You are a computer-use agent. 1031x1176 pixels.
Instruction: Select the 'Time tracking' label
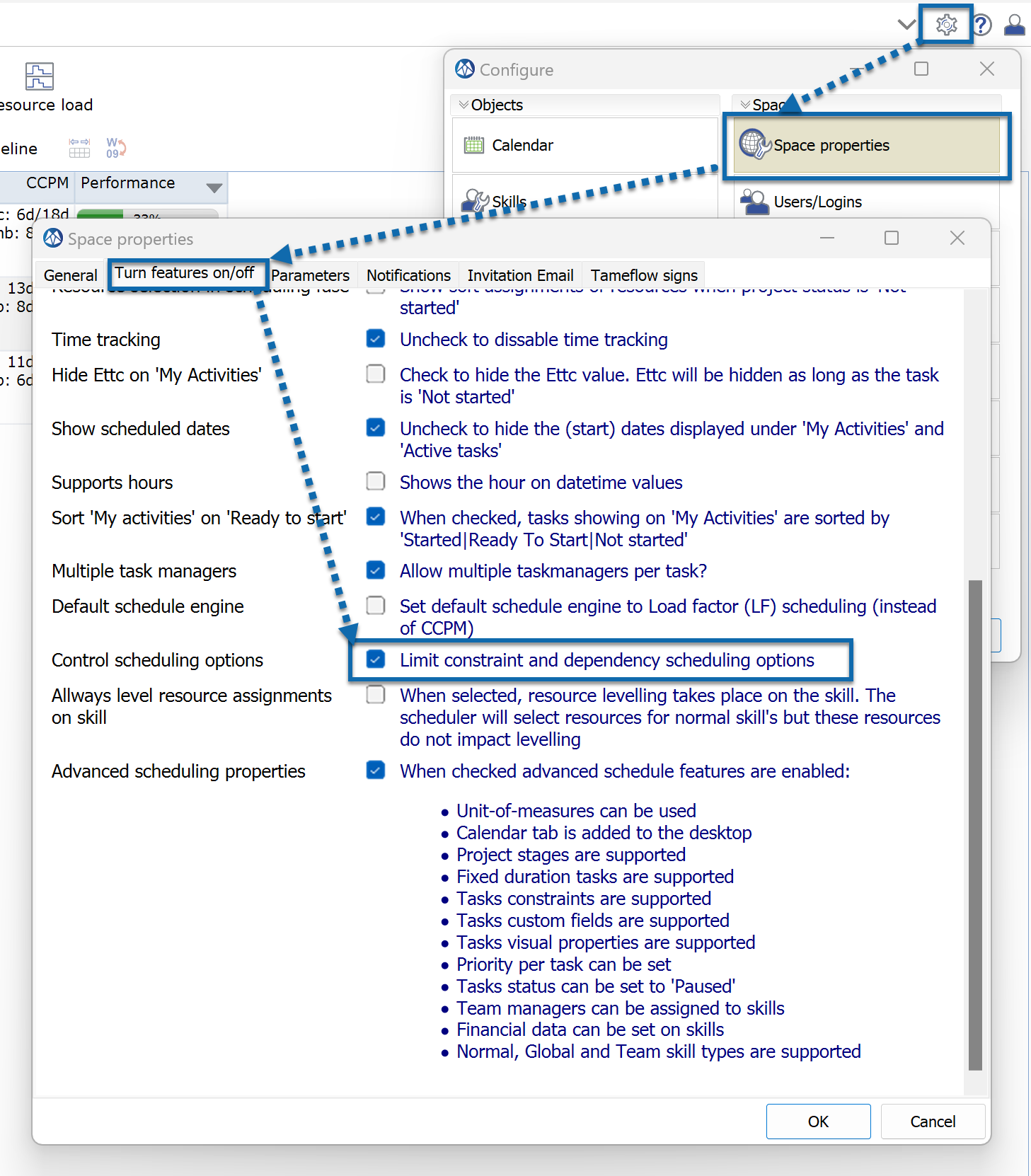(106, 340)
